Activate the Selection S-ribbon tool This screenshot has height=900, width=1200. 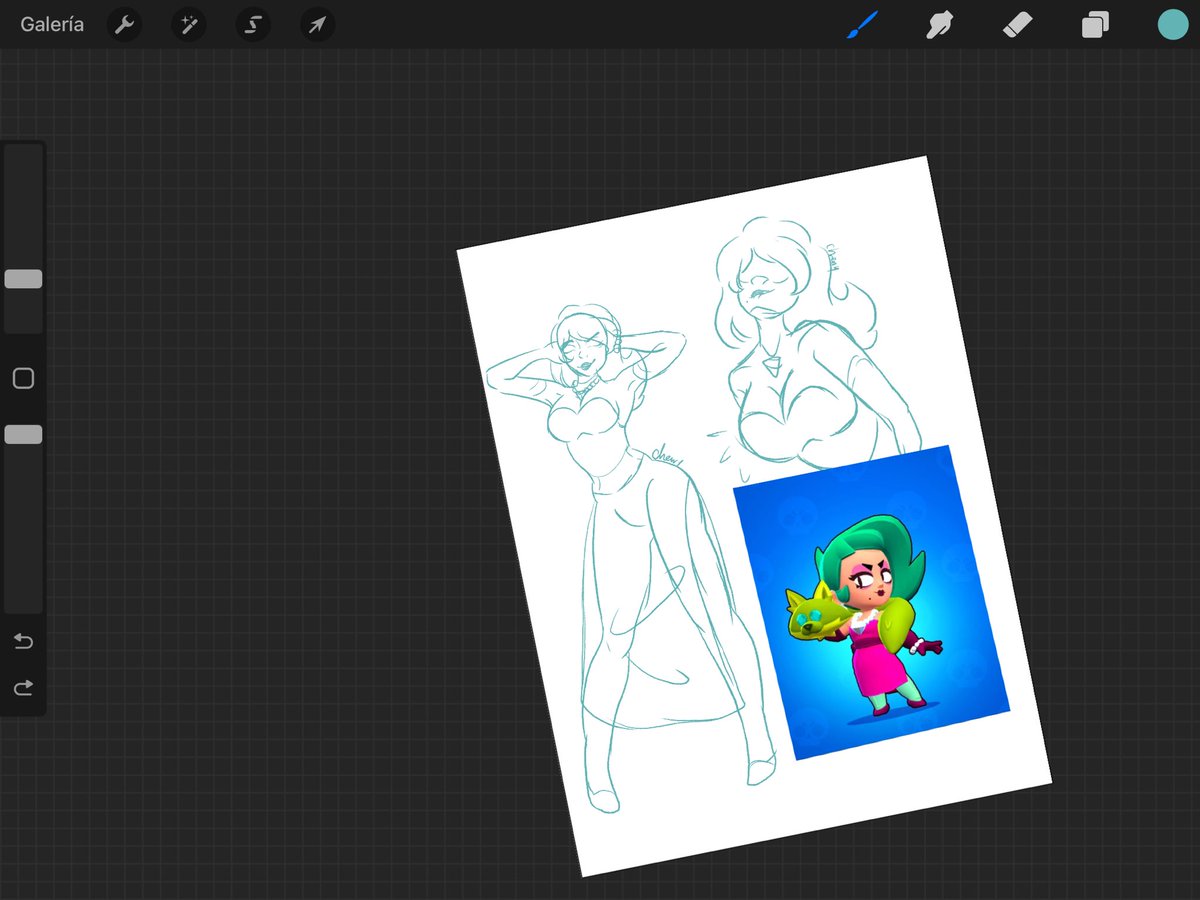coord(253,25)
